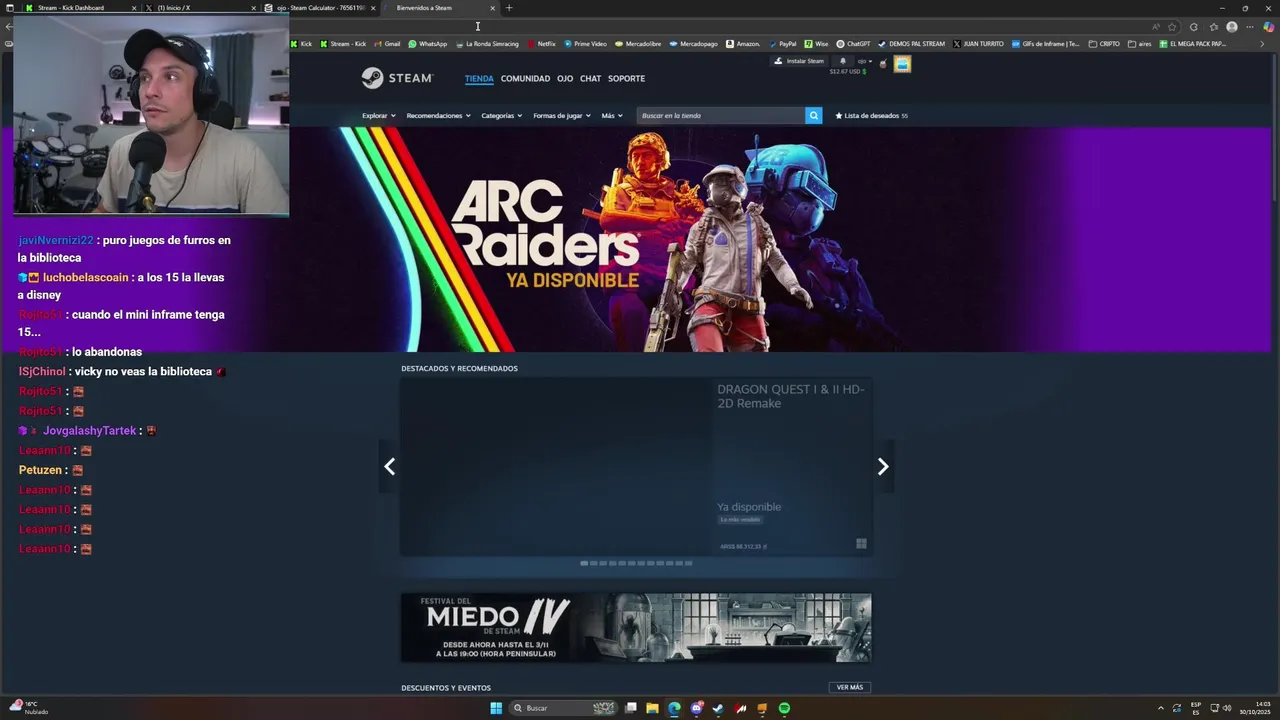1280x720 pixels.
Task: Open new browser tab with plus button
Action: point(508,8)
